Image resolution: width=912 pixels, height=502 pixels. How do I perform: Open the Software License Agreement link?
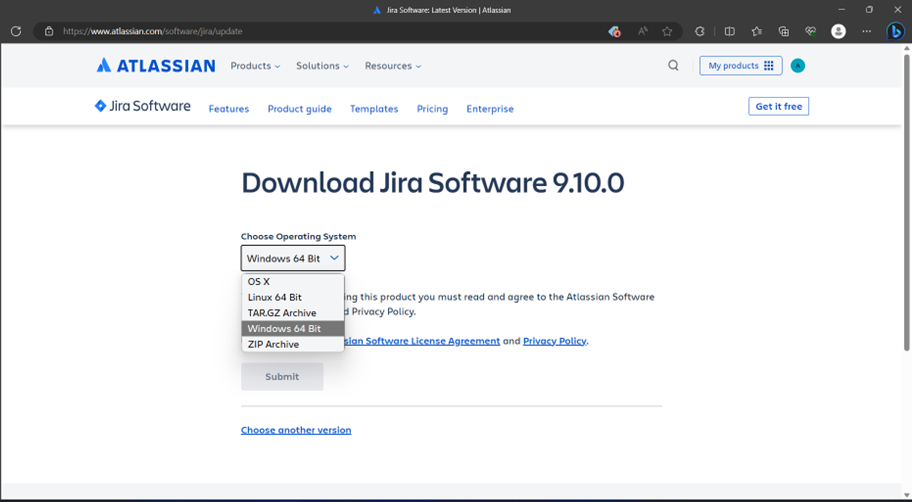coord(422,341)
